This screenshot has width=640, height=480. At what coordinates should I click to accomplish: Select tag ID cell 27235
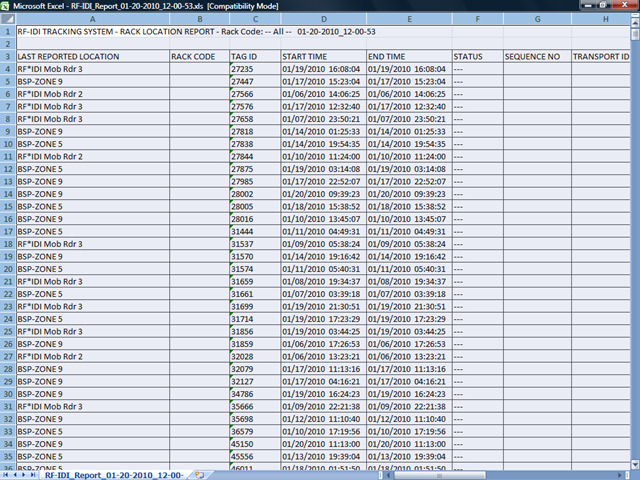(x=255, y=69)
